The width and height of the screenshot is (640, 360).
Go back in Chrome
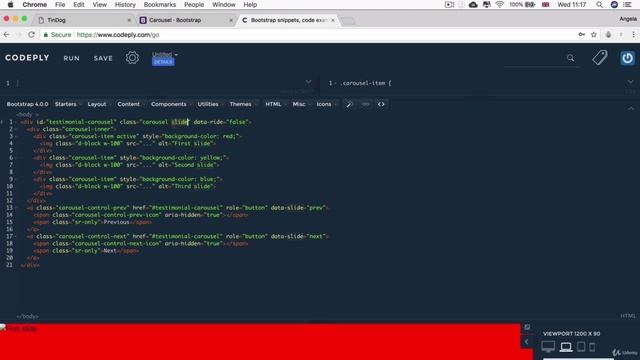pos(7,35)
